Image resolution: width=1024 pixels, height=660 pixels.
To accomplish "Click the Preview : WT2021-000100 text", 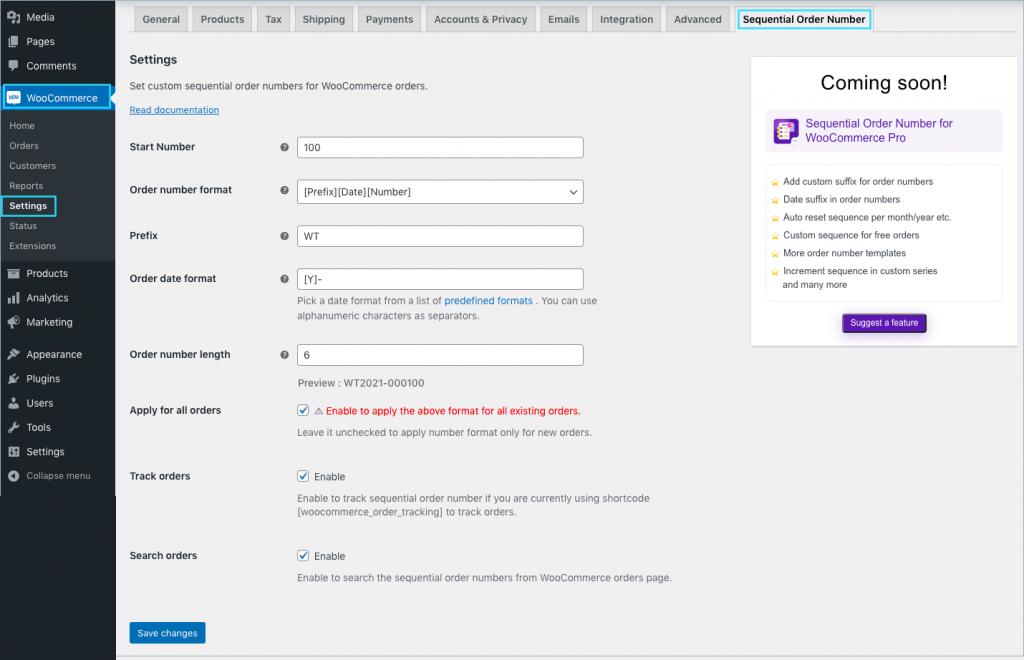I will tap(361, 383).
